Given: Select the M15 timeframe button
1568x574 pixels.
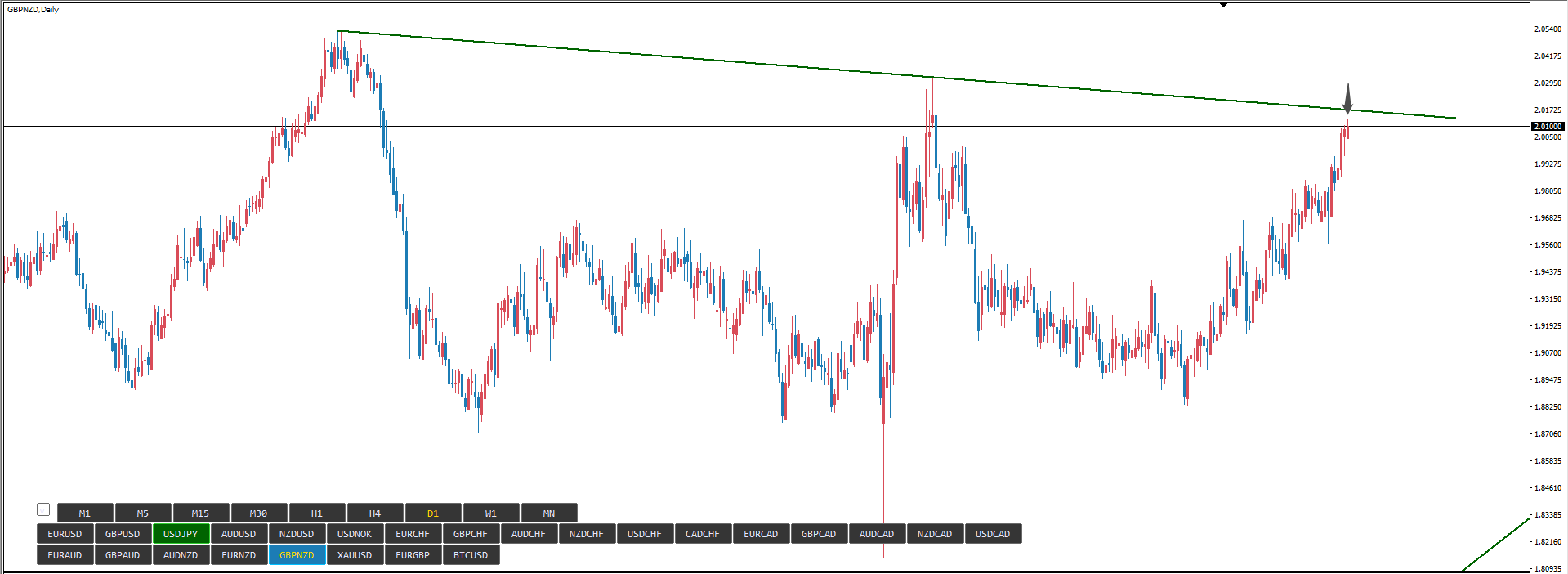Looking at the screenshot, I should tap(201, 513).
